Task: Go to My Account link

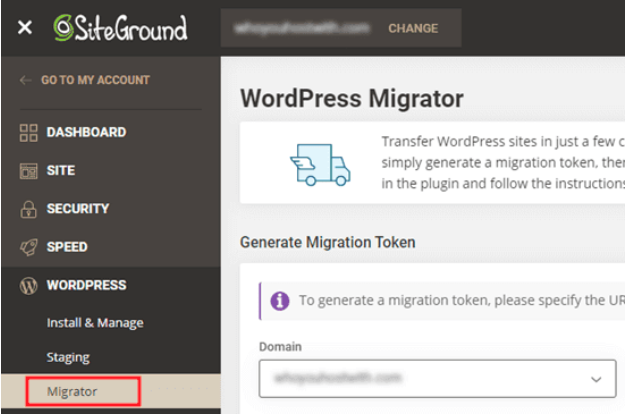Action: (x=95, y=80)
